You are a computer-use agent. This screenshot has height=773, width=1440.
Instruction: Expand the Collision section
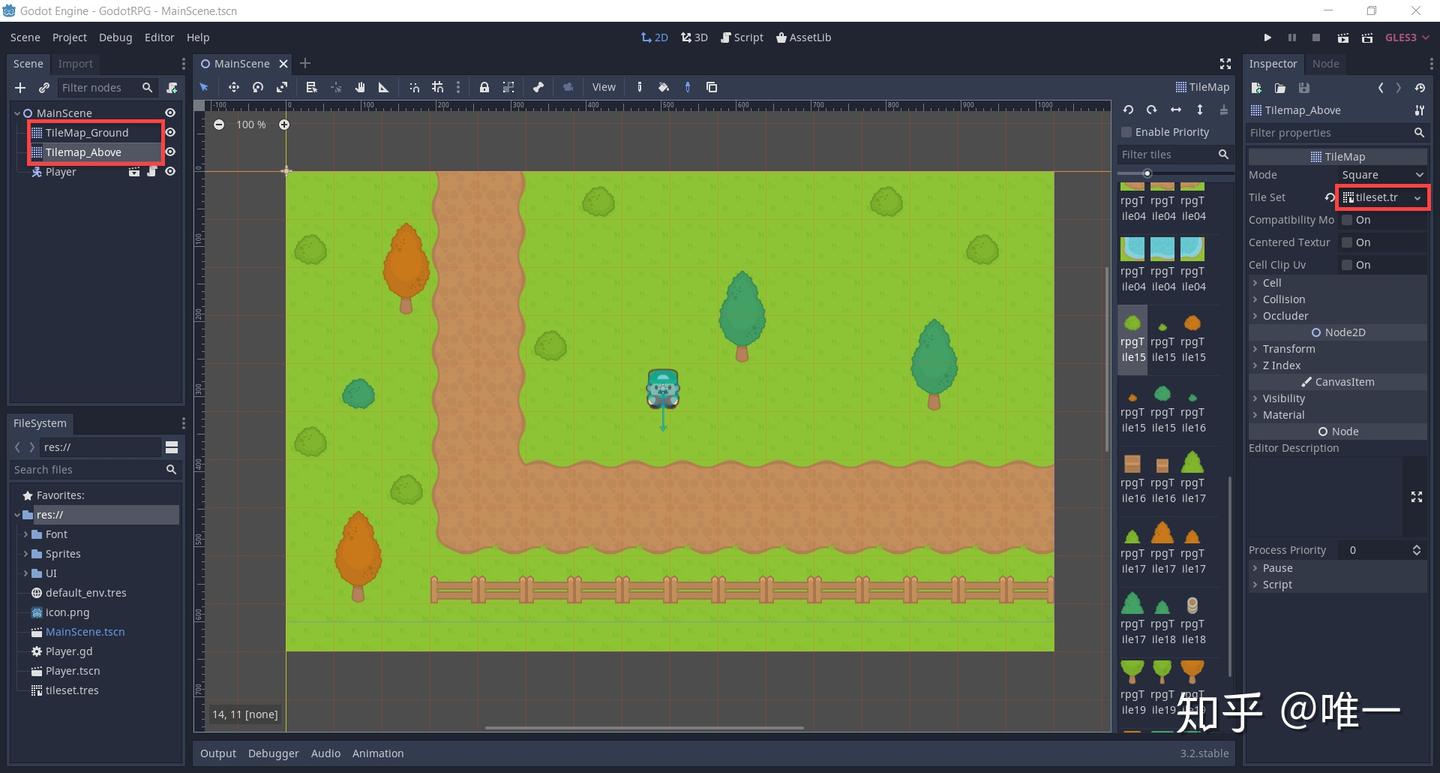tap(1284, 299)
